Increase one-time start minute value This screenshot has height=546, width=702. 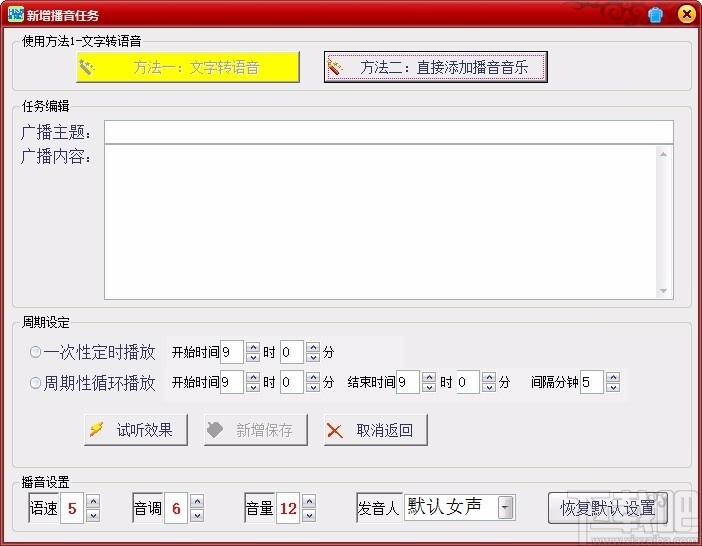pos(313,347)
